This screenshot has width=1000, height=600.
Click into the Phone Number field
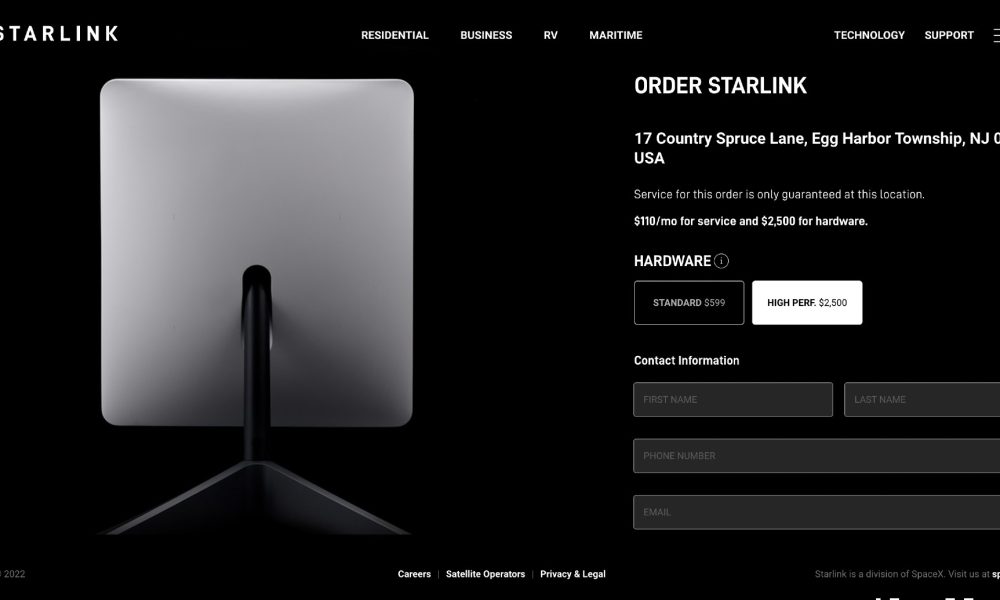(x=816, y=456)
